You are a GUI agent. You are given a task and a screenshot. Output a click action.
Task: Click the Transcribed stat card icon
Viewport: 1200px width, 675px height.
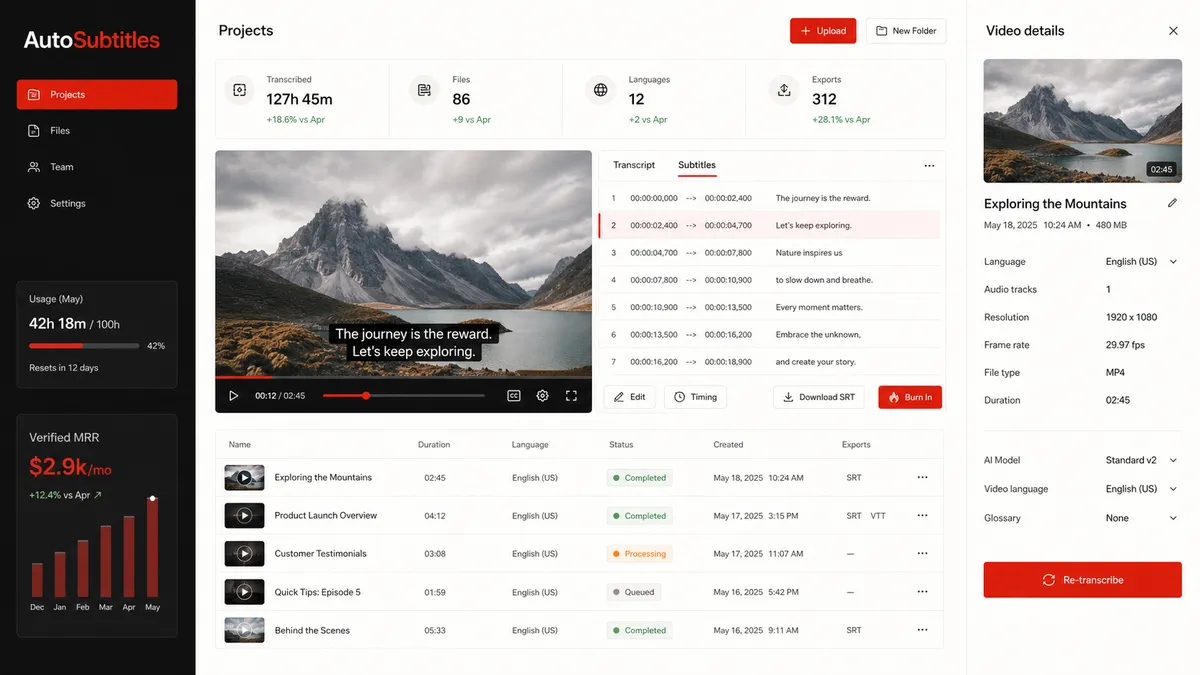tap(239, 90)
